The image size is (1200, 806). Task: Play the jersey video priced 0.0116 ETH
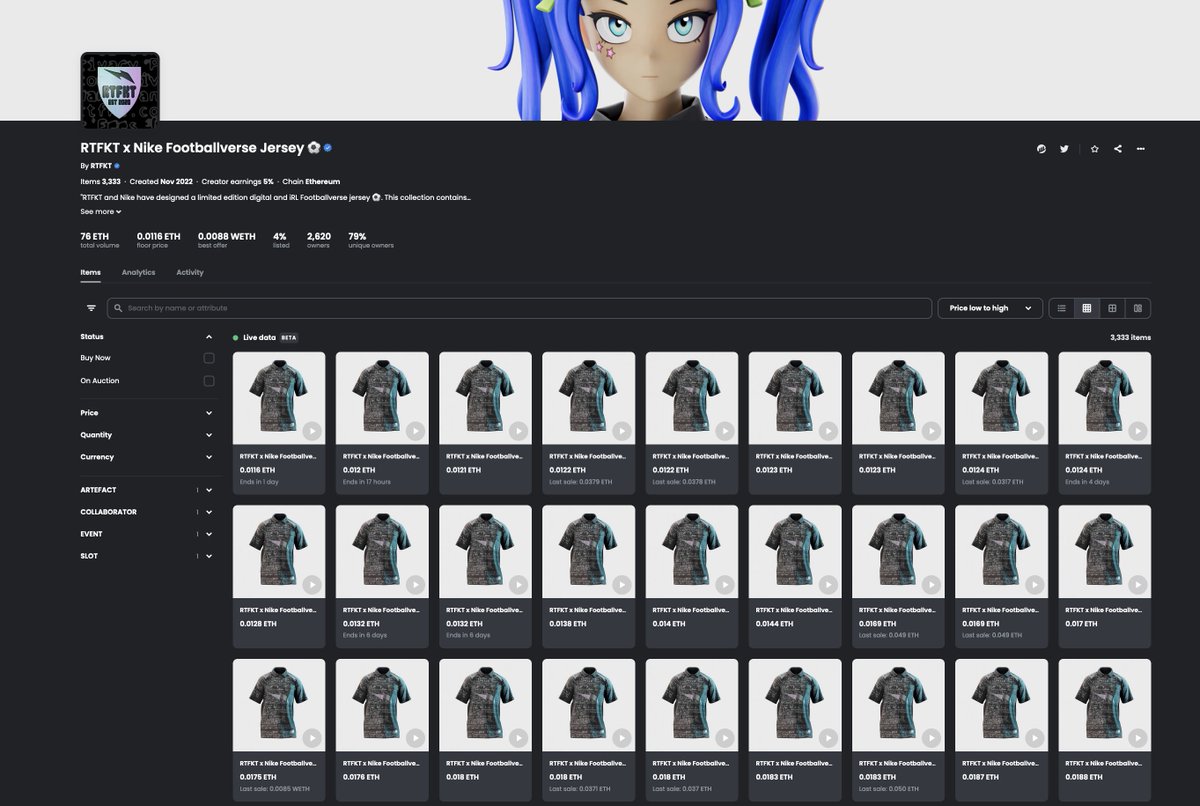coord(312,431)
